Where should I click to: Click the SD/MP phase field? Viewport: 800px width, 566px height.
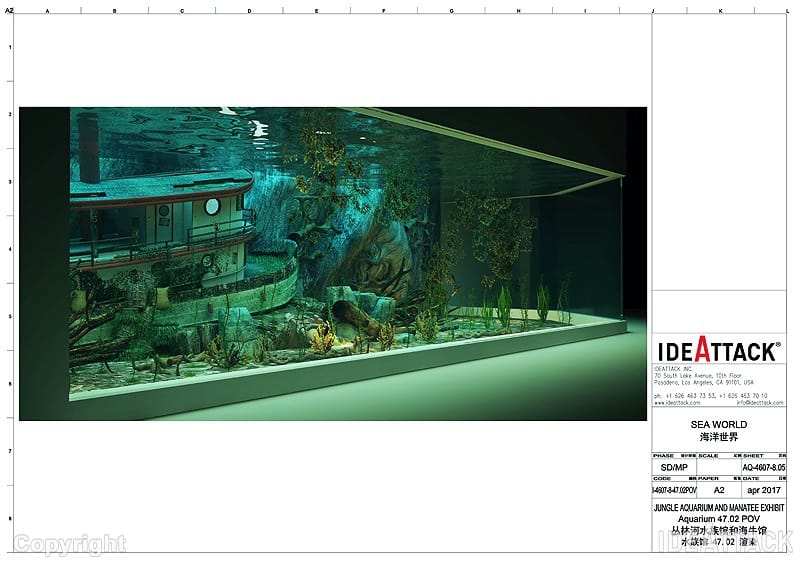(x=674, y=467)
